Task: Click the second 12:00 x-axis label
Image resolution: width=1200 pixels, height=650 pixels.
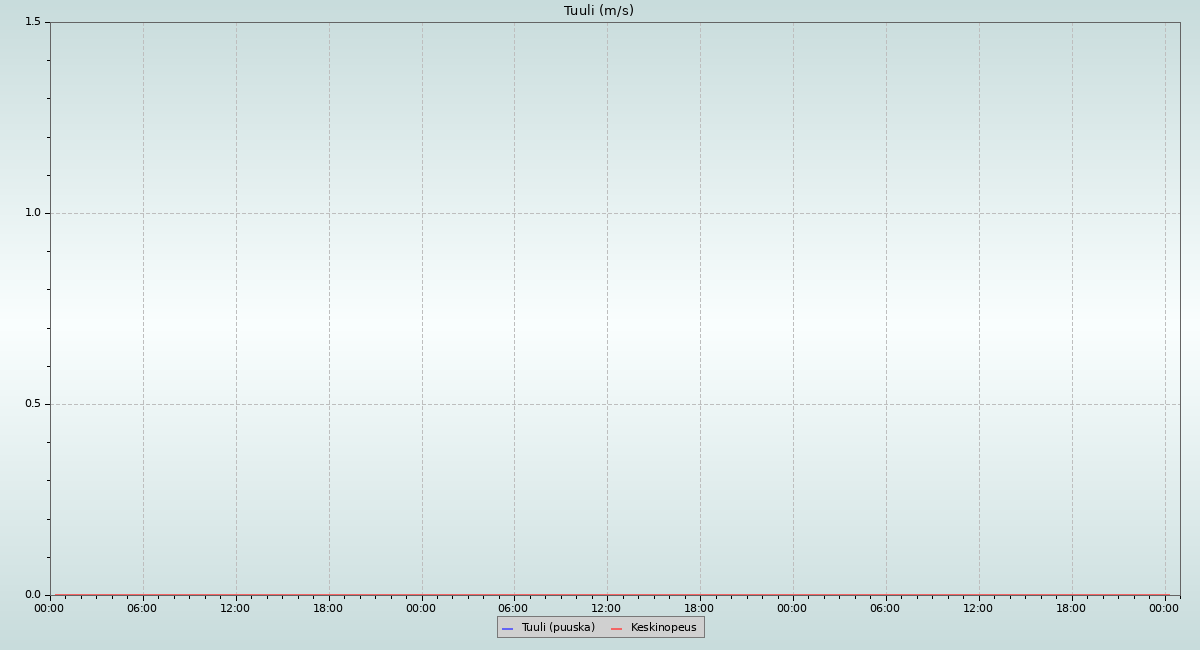Action: [606, 608]
